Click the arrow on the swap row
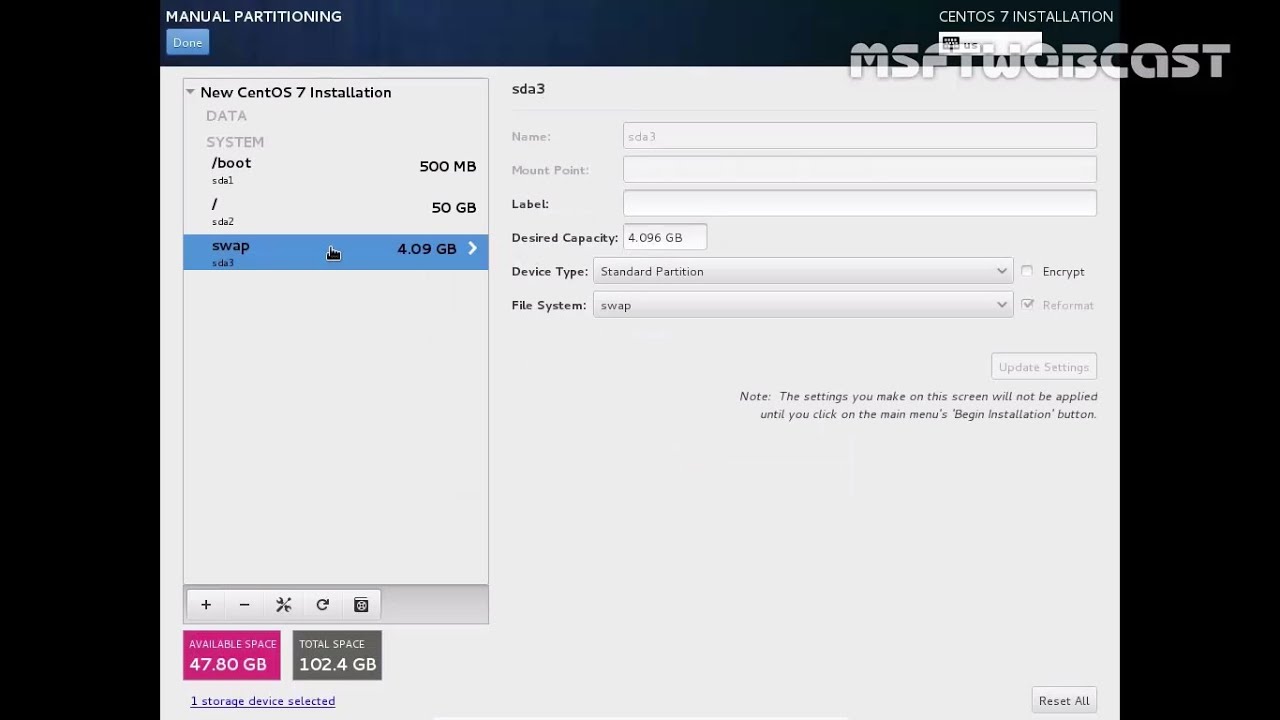Image resolution: width=1280 pixels, height=720 pixels. pos(472,248)
